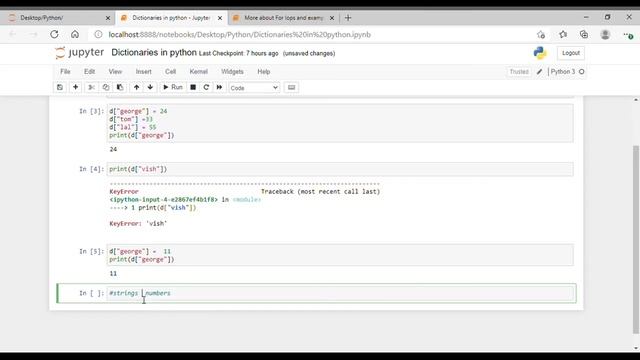Open the Edit menu
Screen dimensions: 640x360
(x=89, y=71)
